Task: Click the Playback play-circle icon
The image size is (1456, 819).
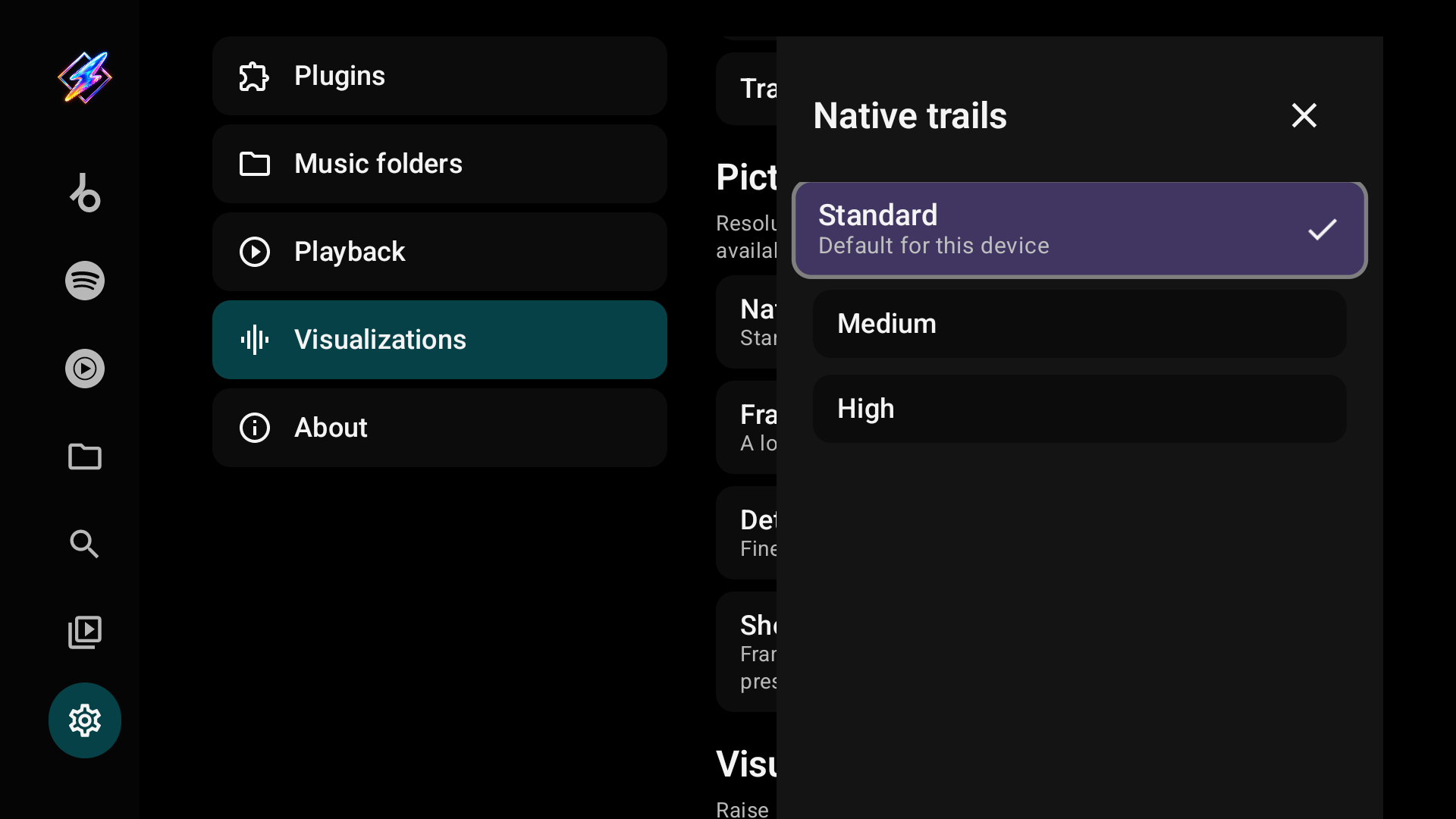Action: [x=254, y=252]
